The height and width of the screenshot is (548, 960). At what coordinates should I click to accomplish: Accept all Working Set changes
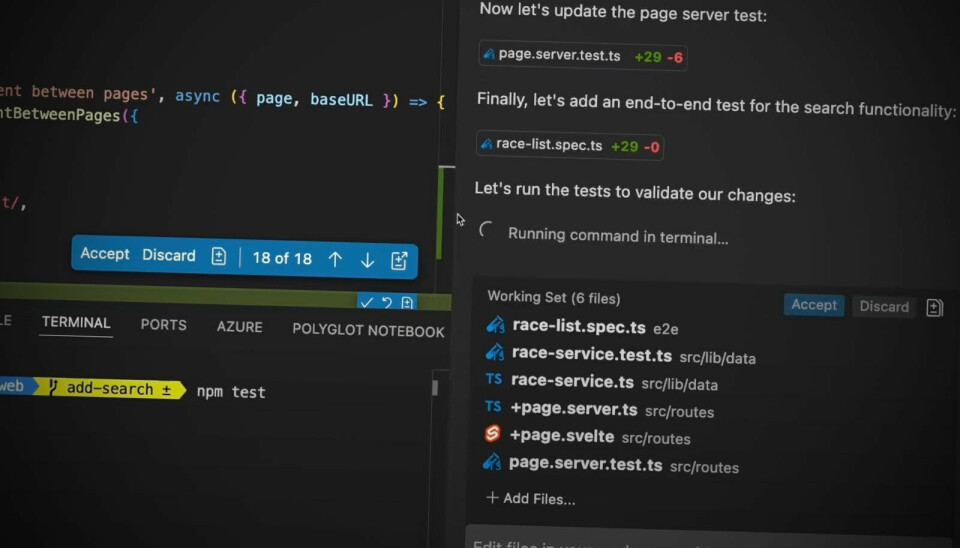814,305
